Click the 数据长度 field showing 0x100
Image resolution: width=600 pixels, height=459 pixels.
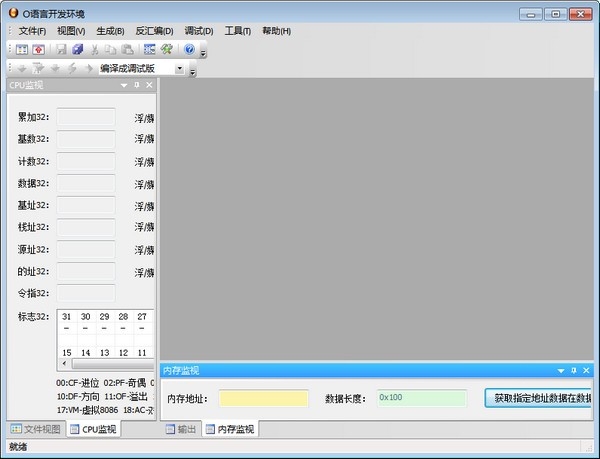point(420,398)
